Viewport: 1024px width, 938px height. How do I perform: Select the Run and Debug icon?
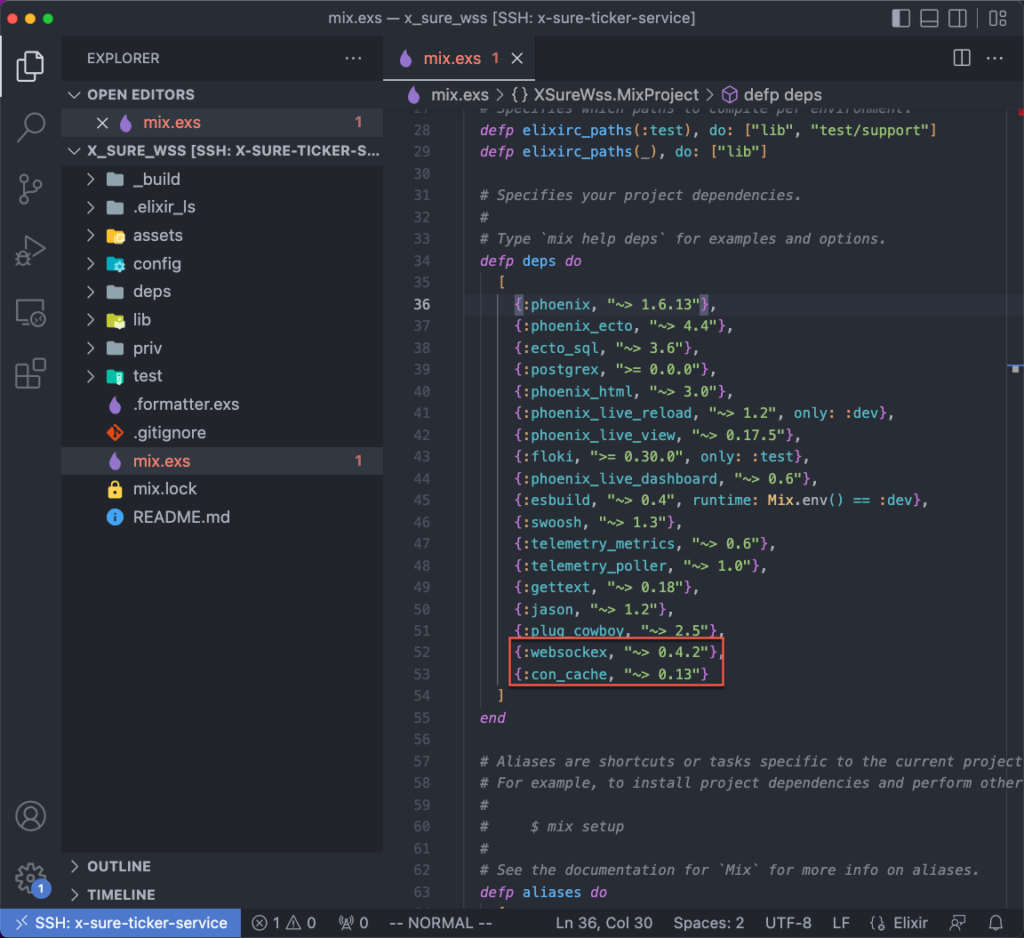30,250
